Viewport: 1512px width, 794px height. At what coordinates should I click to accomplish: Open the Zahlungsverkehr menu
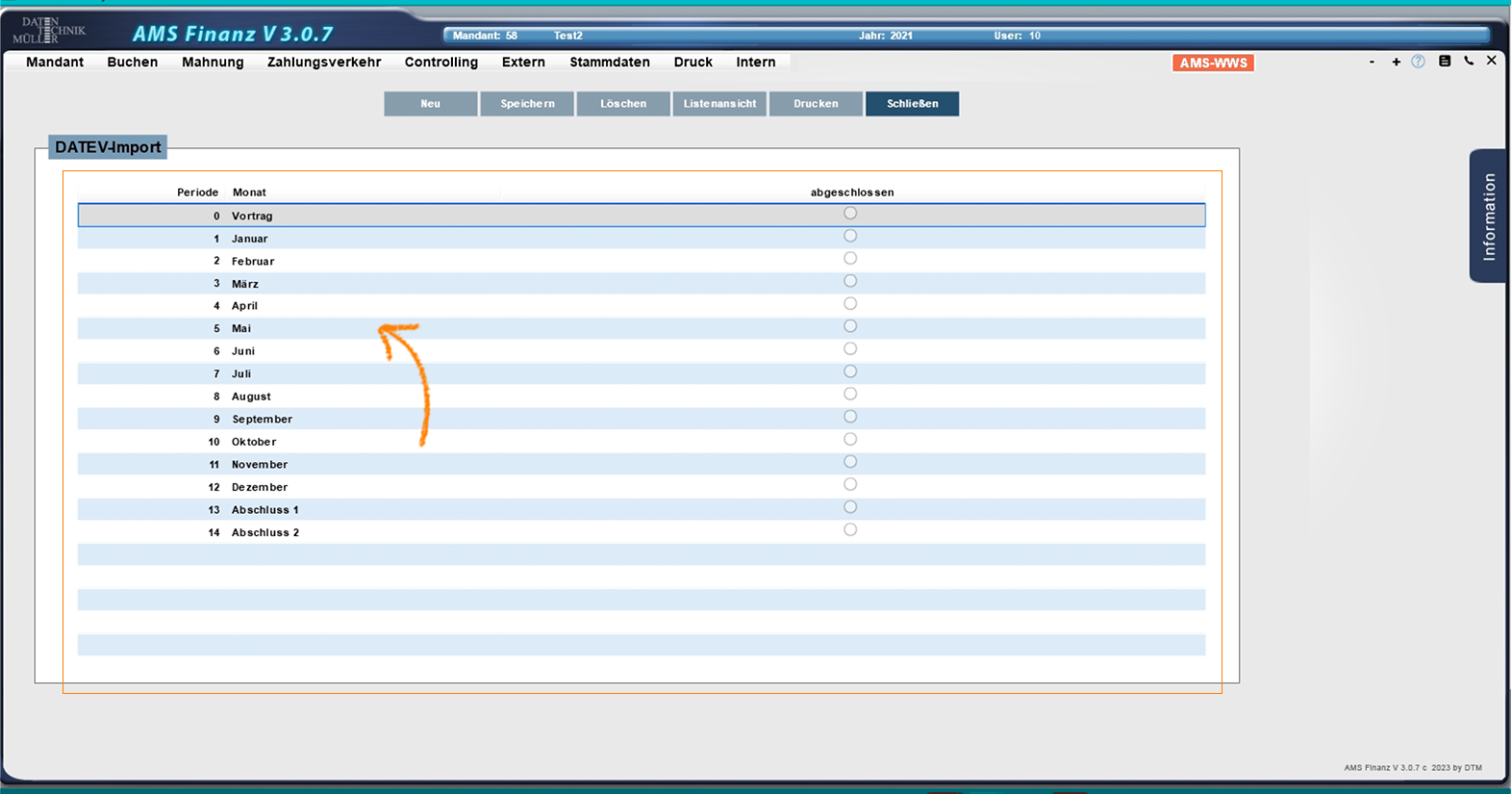(x=324, y=63)
